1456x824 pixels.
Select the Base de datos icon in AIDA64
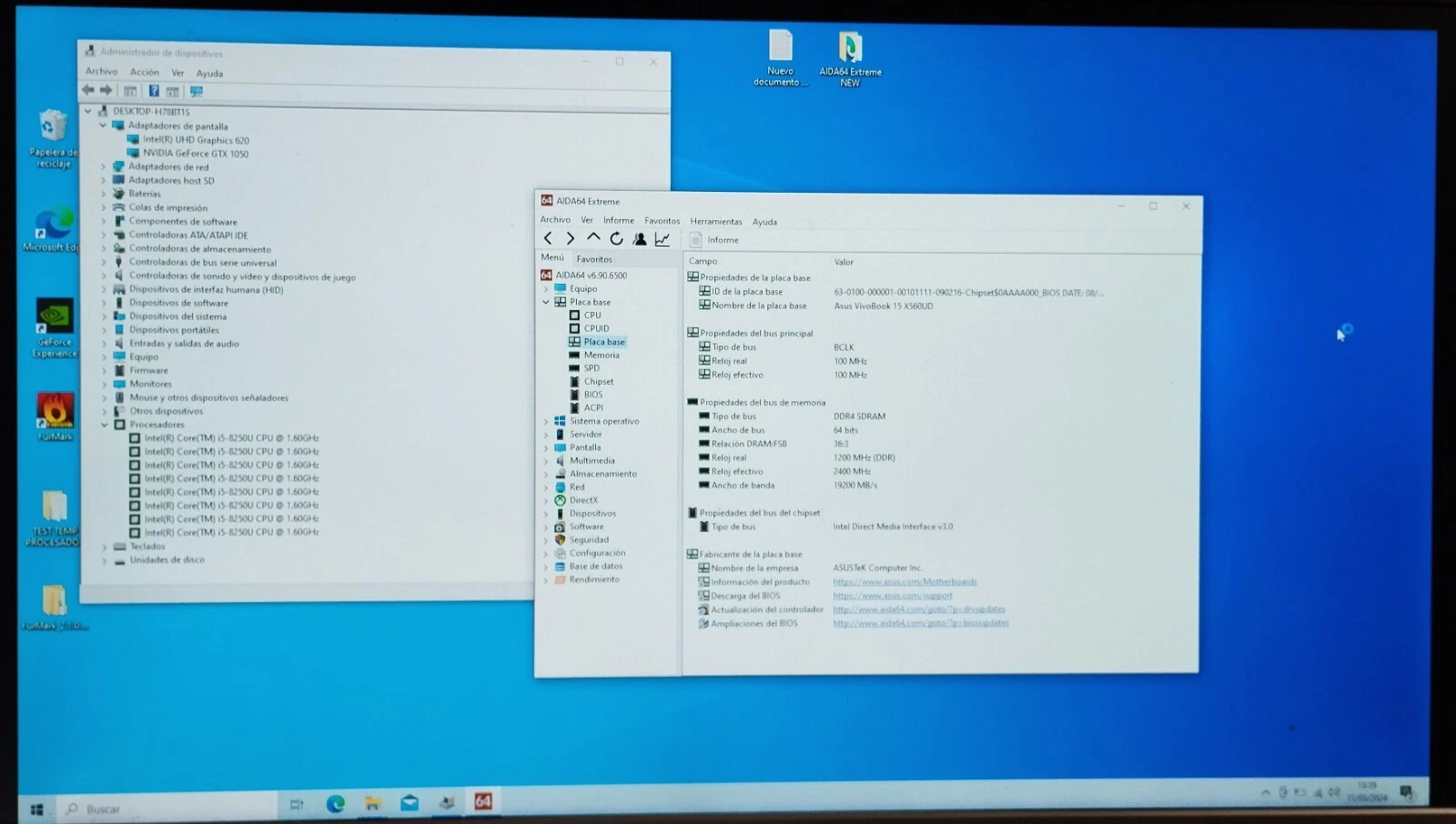pyautogui.click(x=561, y=567)
